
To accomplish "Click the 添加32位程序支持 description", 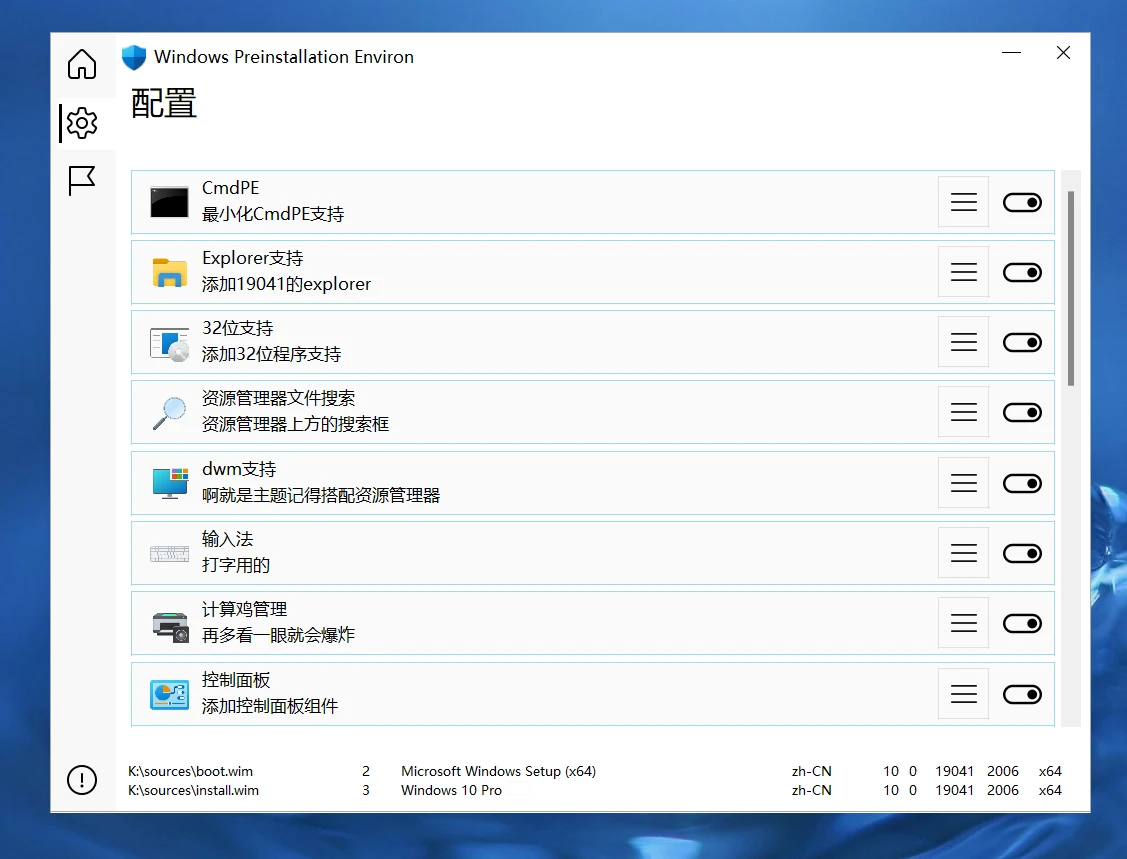I will pyautogui.click(x=272, y=354).
